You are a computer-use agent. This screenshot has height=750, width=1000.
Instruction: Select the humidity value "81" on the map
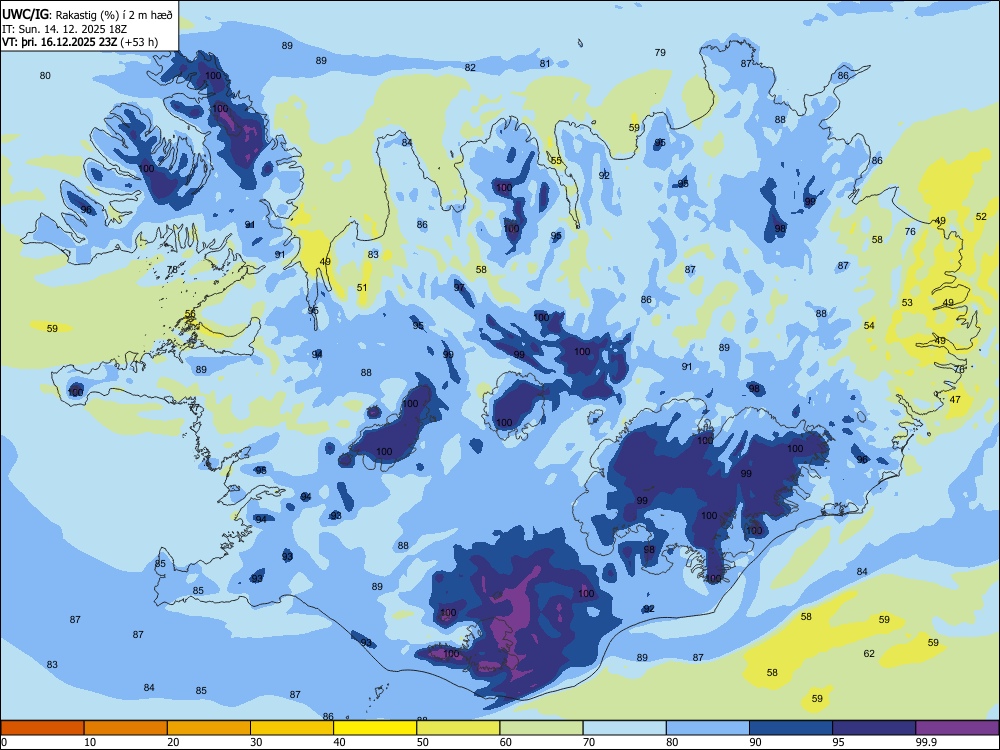(x=545, y=63)
